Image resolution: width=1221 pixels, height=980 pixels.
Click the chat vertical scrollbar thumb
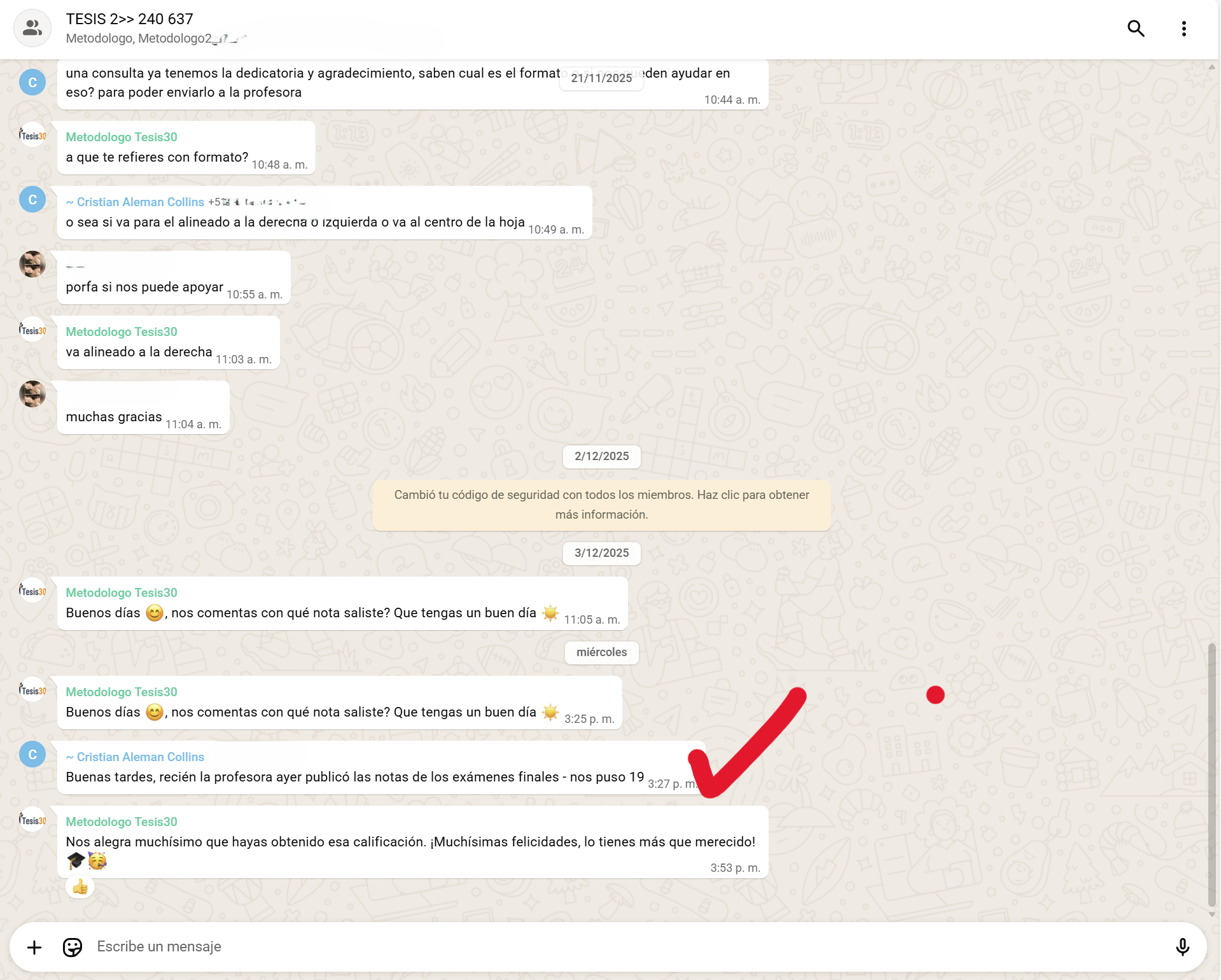click(x=1212, y=775)
